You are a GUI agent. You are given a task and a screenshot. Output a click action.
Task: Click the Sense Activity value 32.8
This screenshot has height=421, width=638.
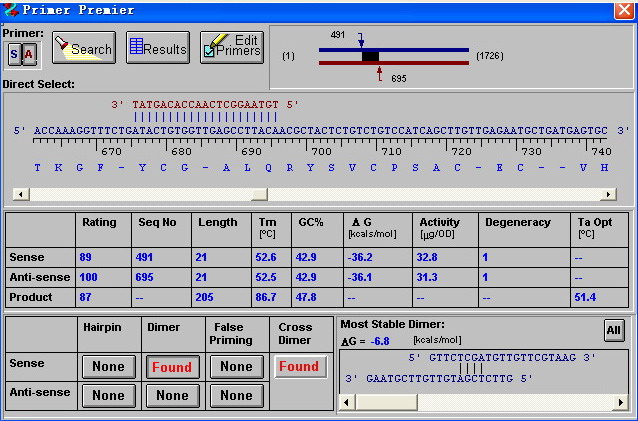[427, 257]
